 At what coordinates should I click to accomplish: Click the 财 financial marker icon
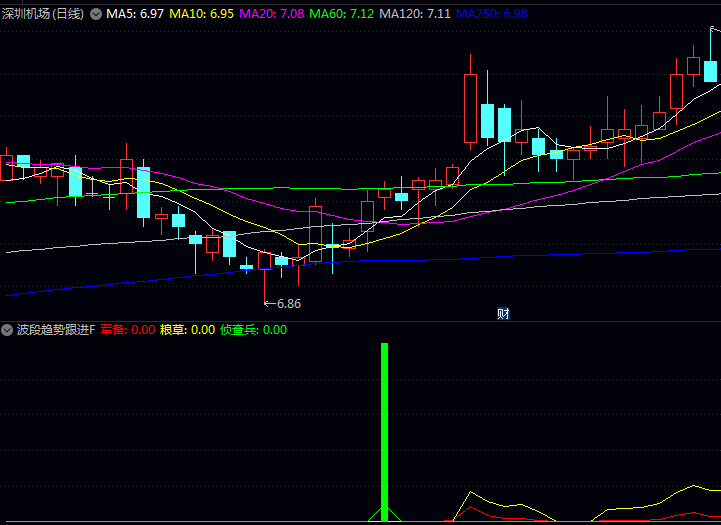pos(503,313)
